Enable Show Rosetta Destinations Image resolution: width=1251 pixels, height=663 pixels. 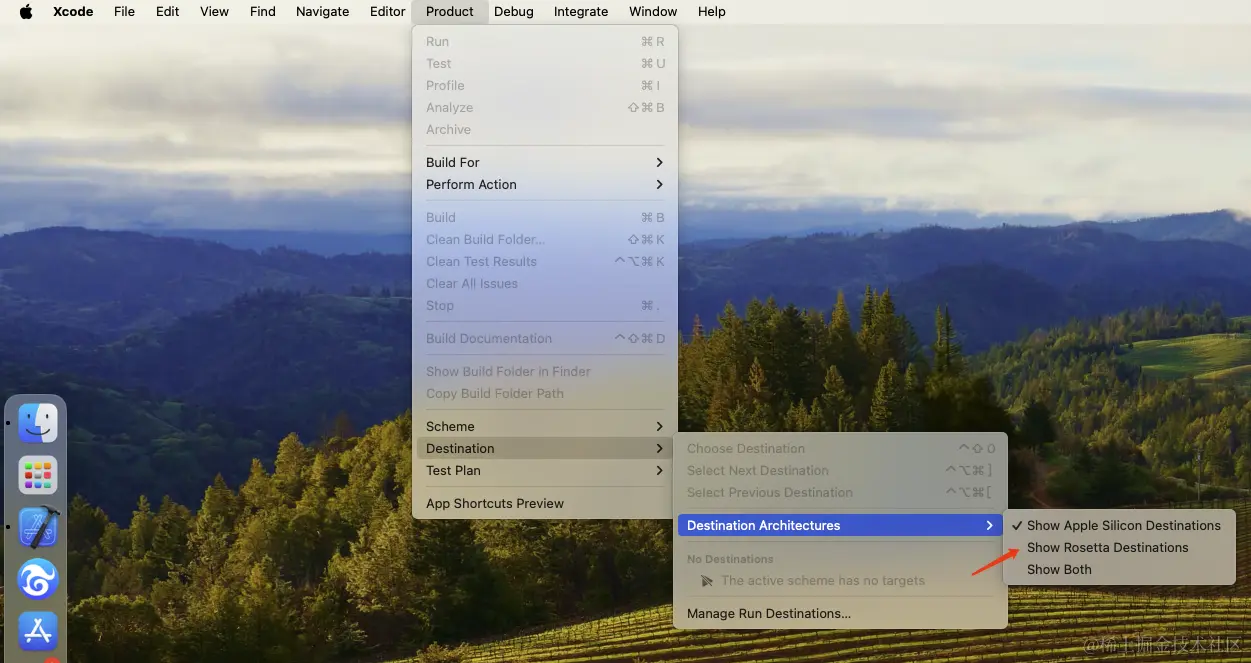[x=1108, y=547]
